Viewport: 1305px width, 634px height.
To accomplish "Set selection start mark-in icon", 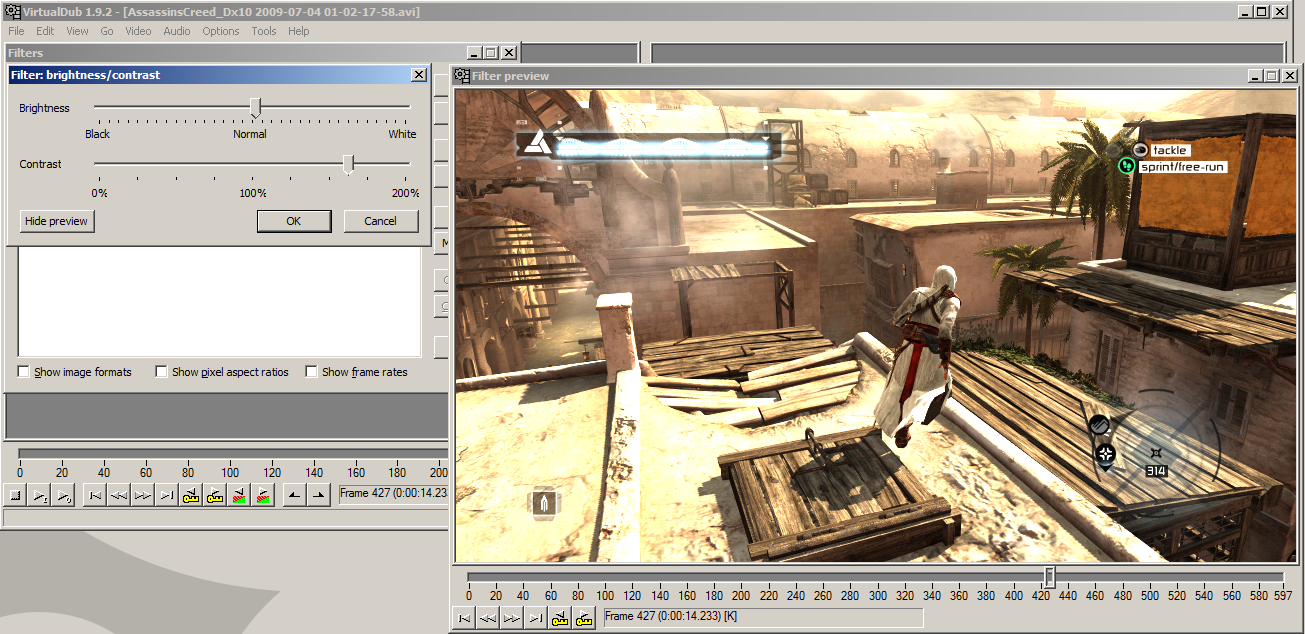I will point(295,495).
